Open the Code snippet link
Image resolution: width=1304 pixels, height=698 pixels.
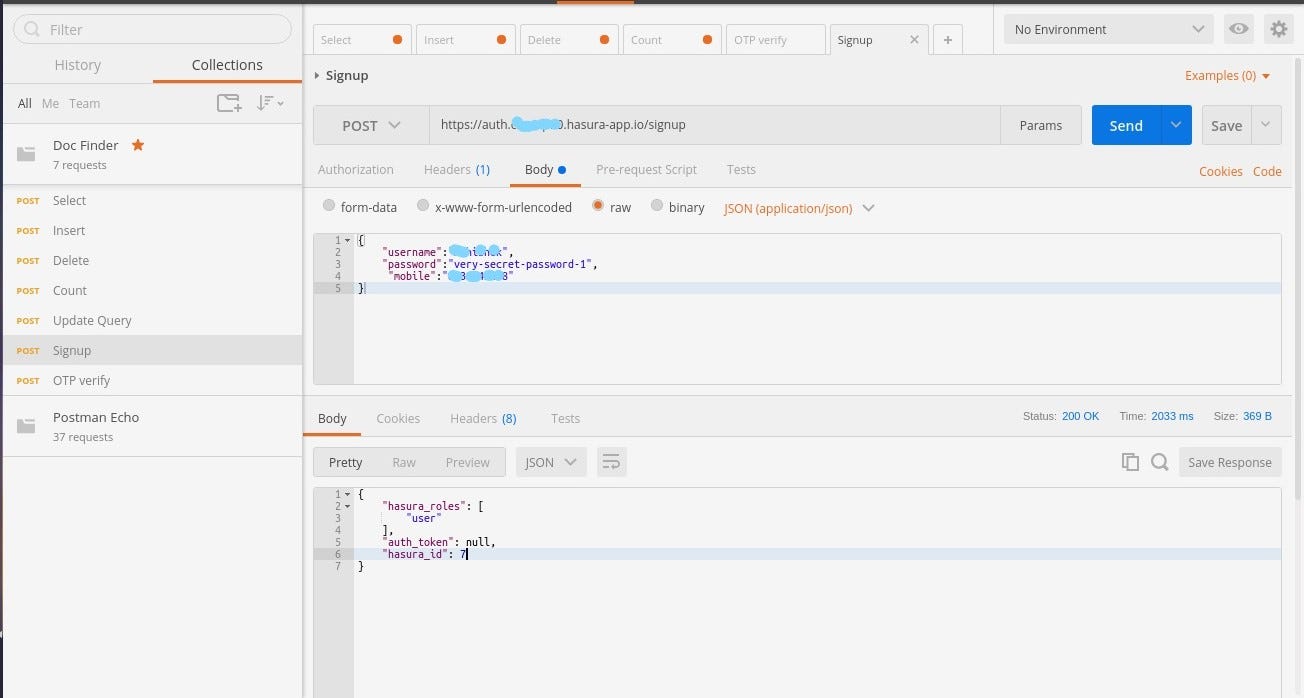(x=1267, y=171)
